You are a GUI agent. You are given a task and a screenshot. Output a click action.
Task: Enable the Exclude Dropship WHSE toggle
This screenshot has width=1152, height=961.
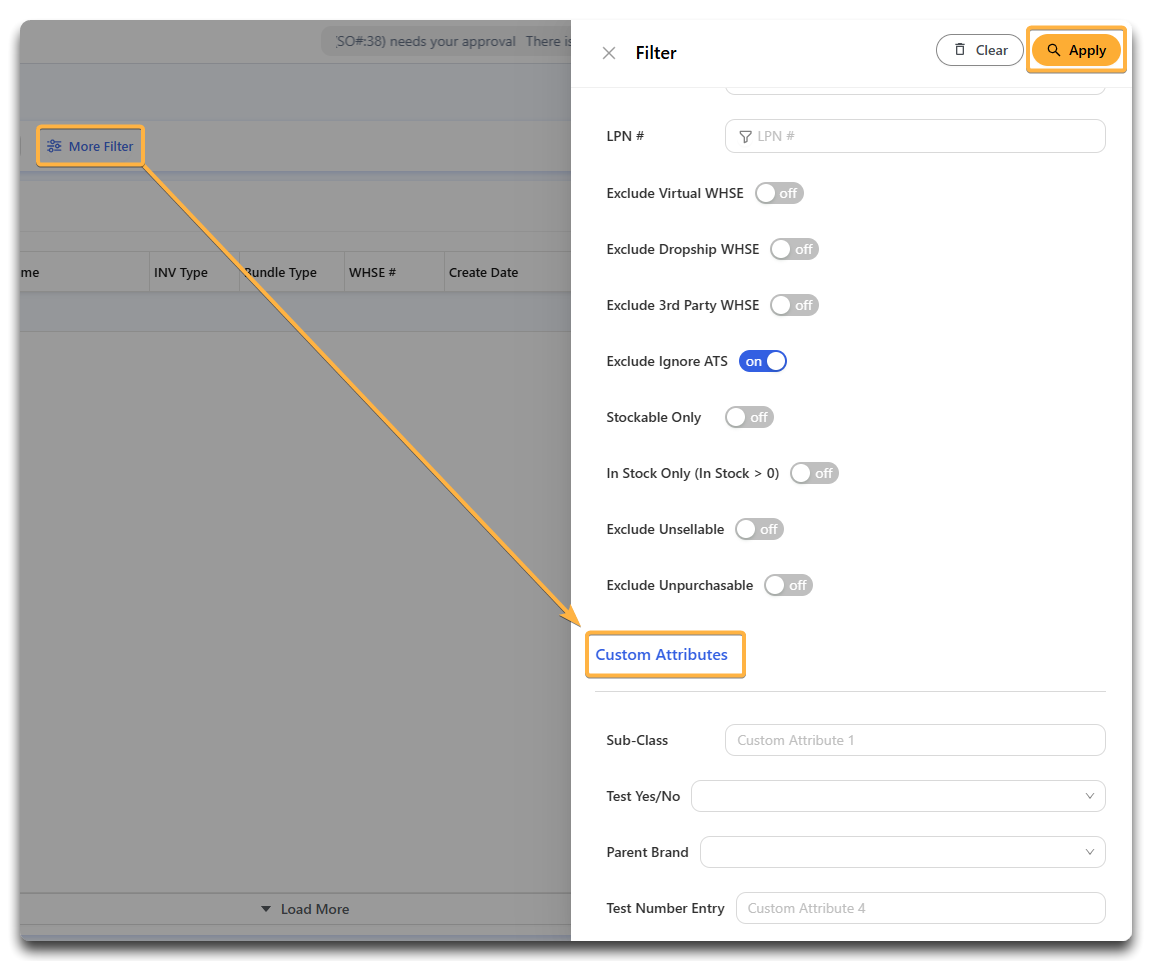pyautogui.click(x=794, y=249)
